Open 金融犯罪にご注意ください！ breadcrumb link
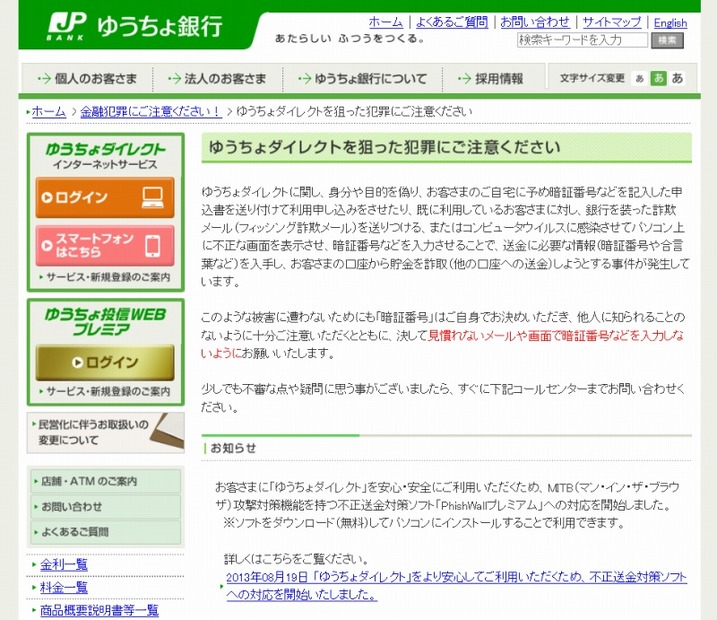 click(151, 112)
